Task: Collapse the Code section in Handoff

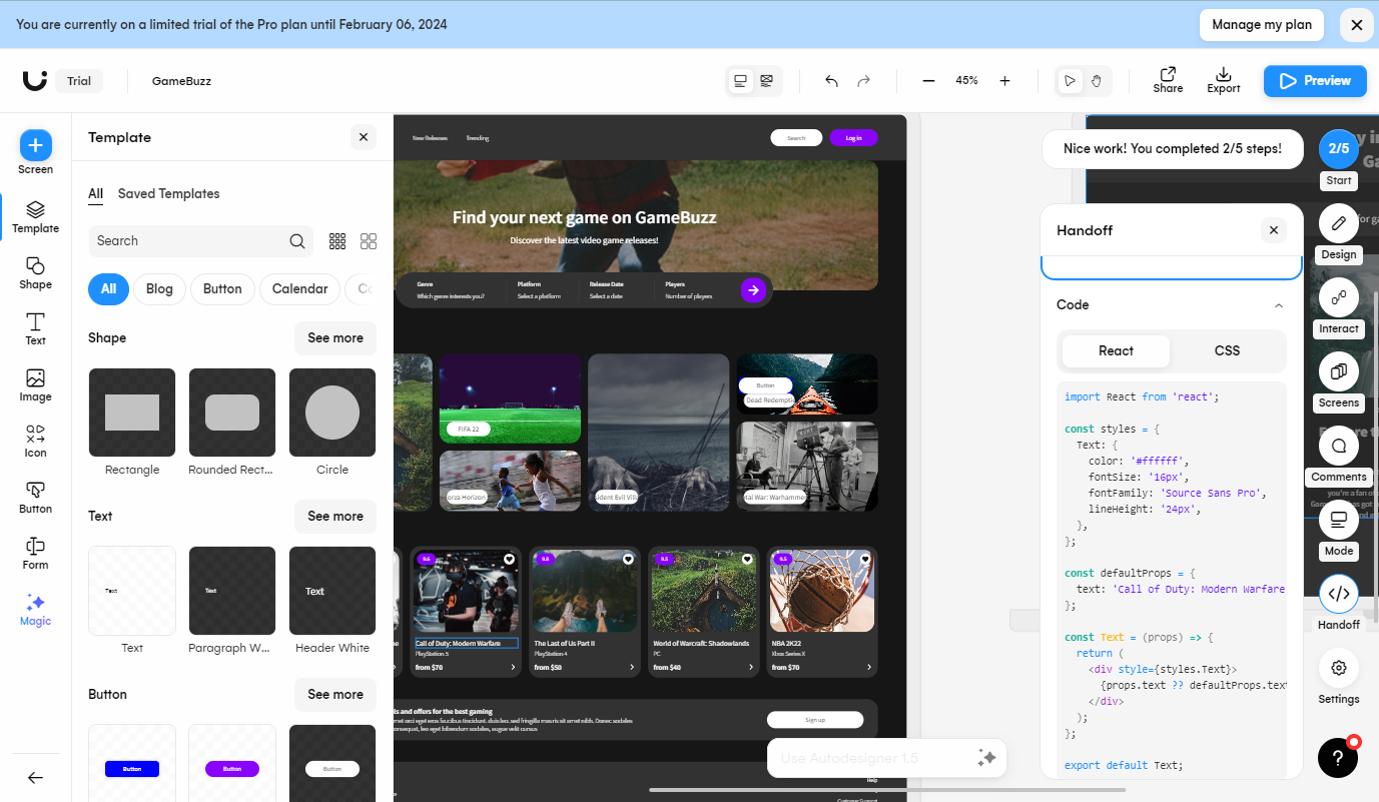Action: (1277, 305)
